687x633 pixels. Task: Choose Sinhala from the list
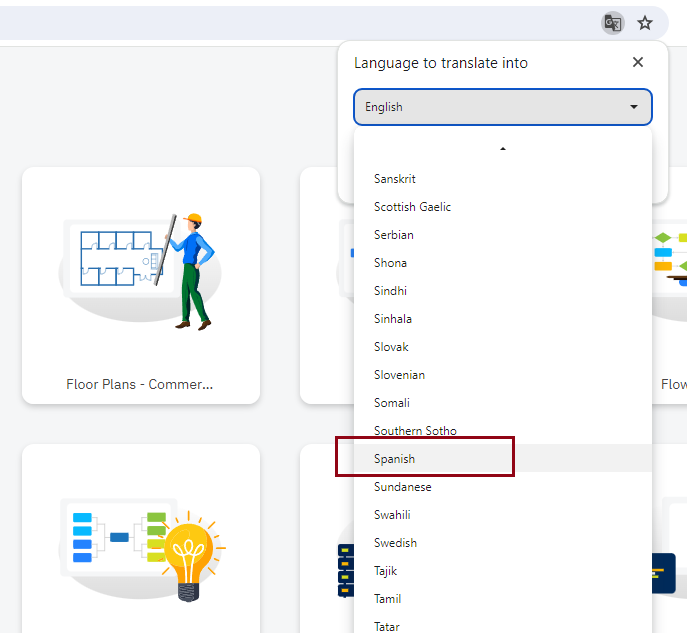click(x=392, y=319)
